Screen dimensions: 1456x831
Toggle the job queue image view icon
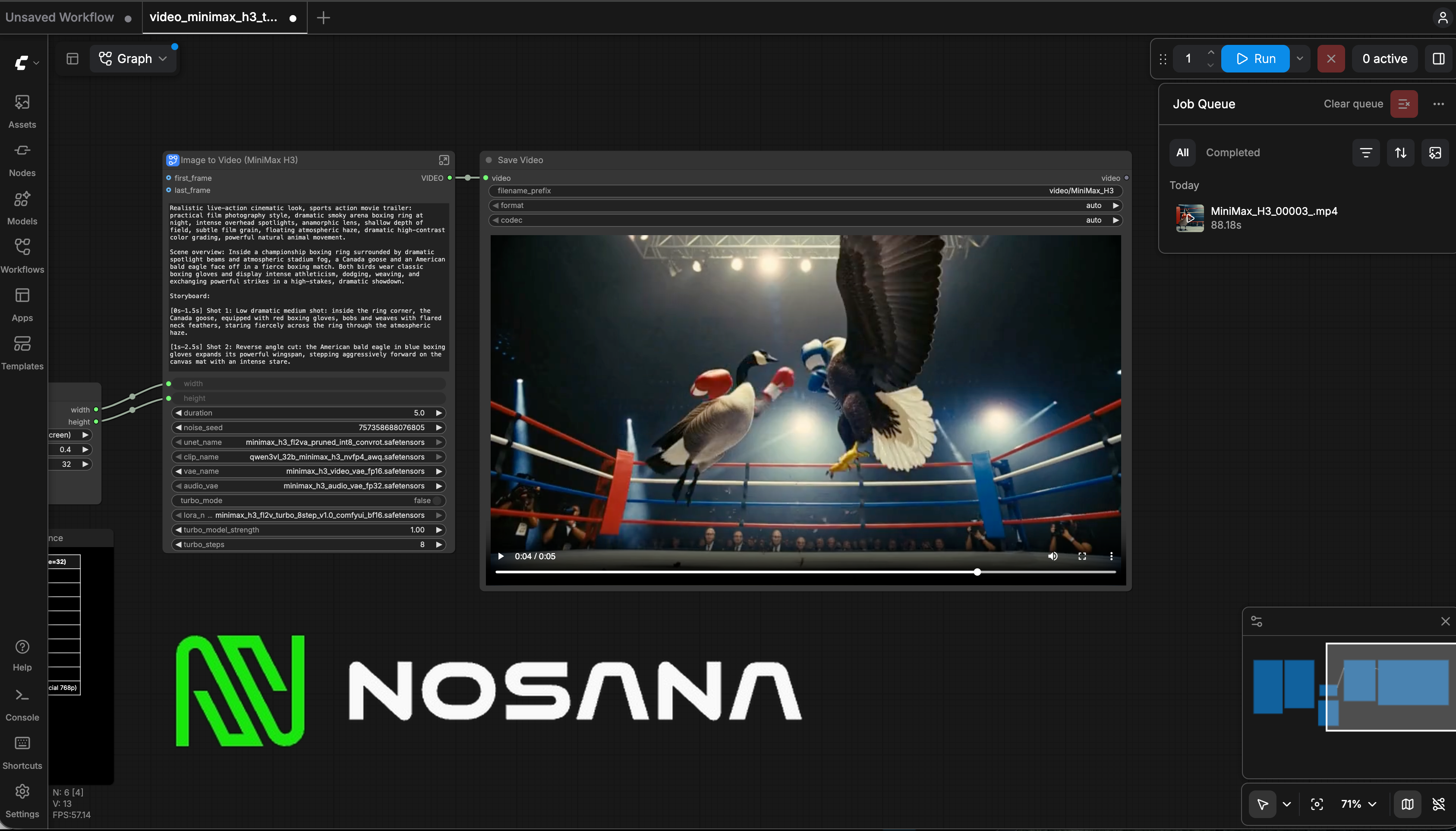point(1435,152)
